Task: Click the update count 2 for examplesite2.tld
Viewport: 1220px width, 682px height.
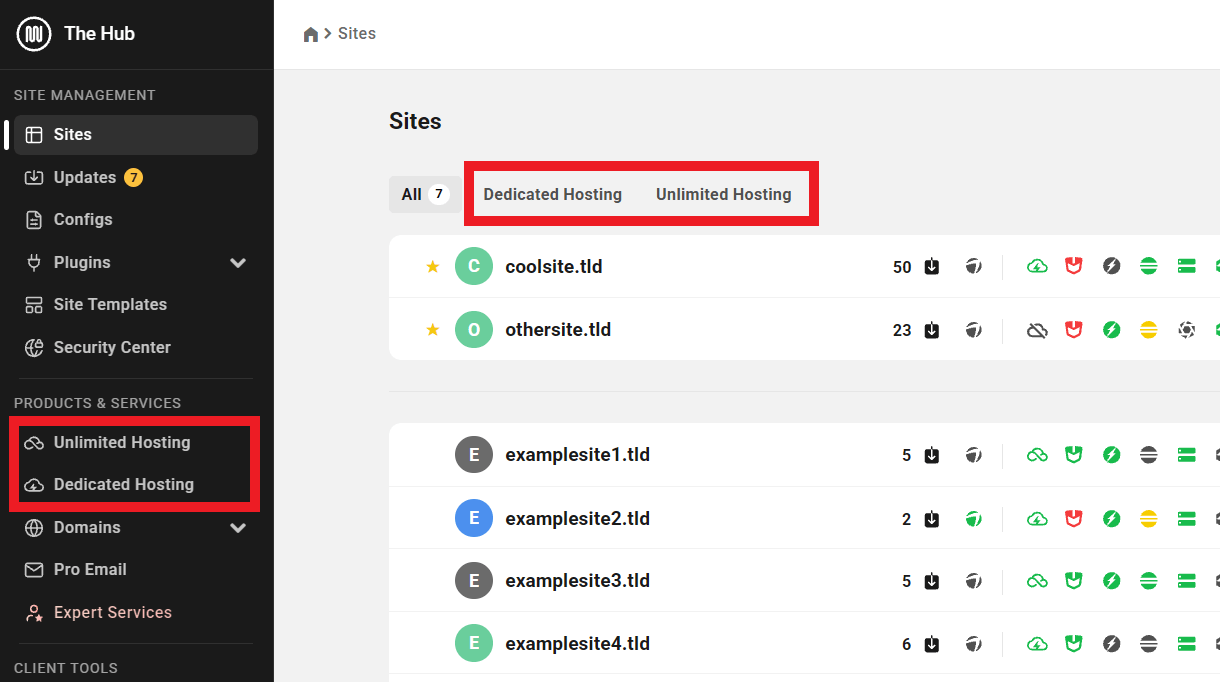Action: [x=907, y=519]
